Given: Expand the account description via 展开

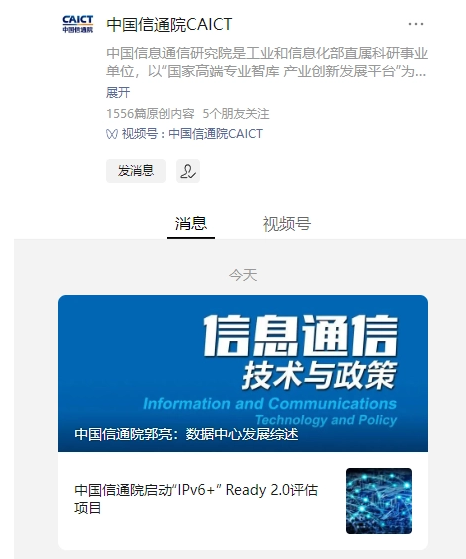Looking at the screenshot, I should [x=118, y=93].
